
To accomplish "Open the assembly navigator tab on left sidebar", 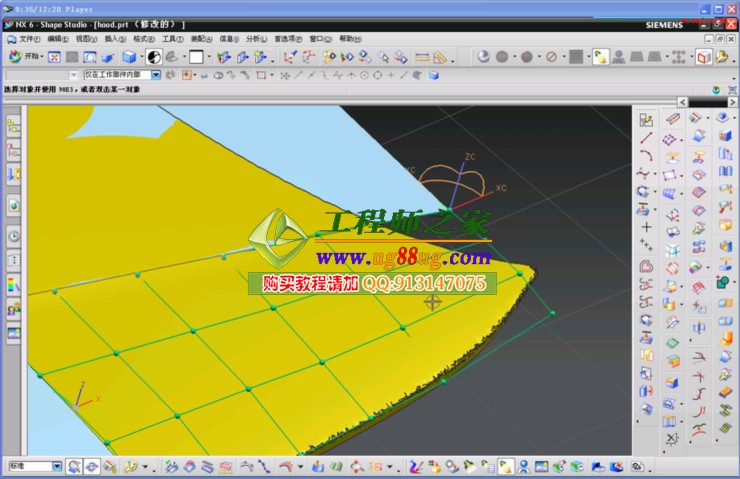I will tap(14, 126).
